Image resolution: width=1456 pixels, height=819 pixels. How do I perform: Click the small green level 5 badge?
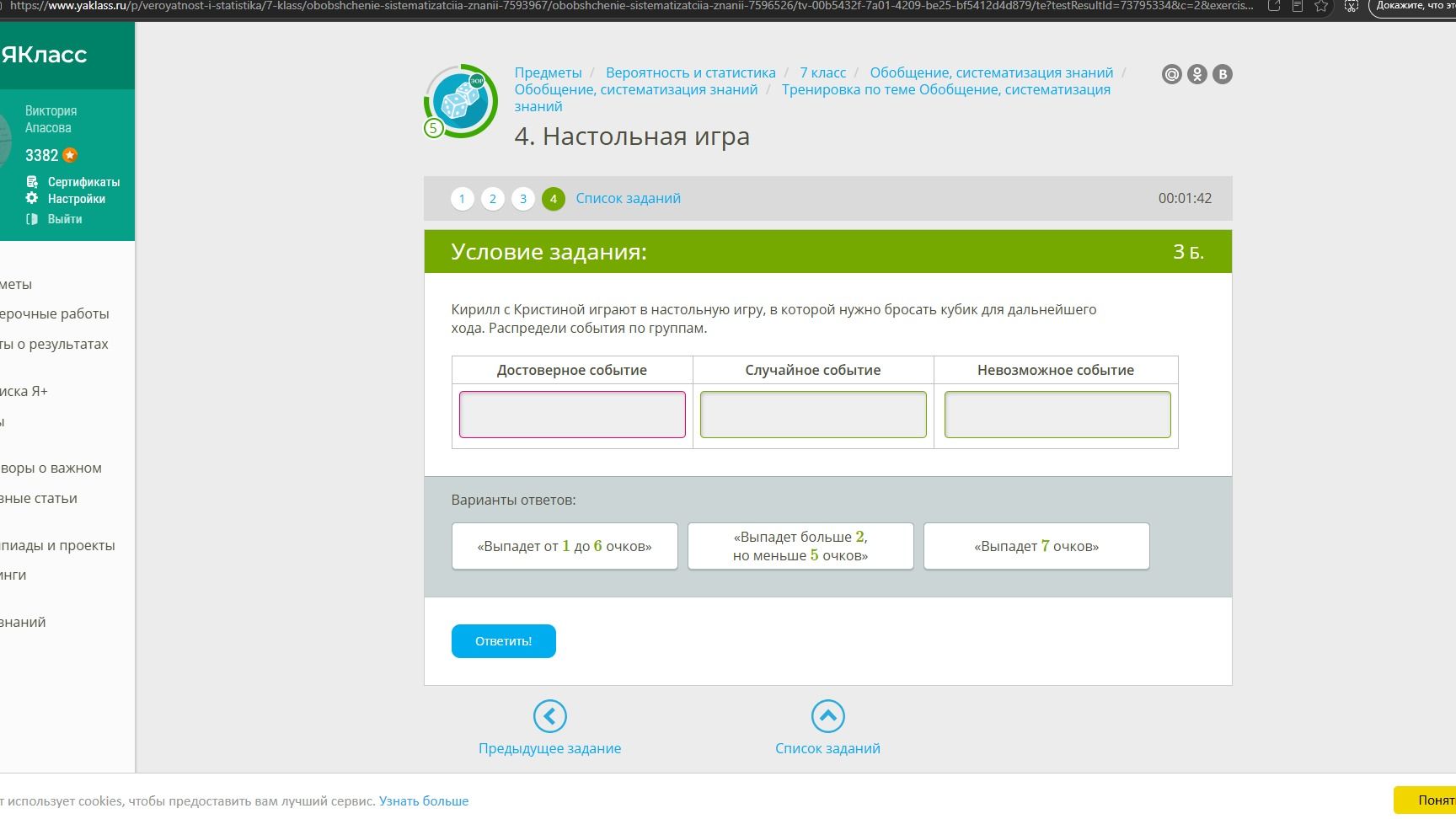(x=433, y=128)
